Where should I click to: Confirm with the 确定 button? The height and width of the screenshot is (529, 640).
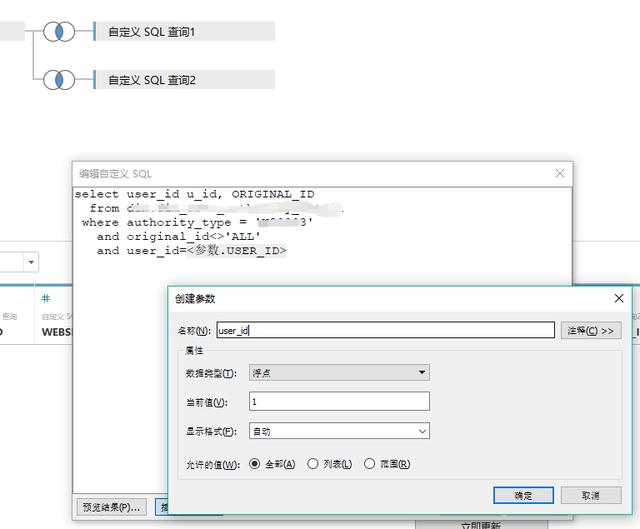click(x=523, y=496)
